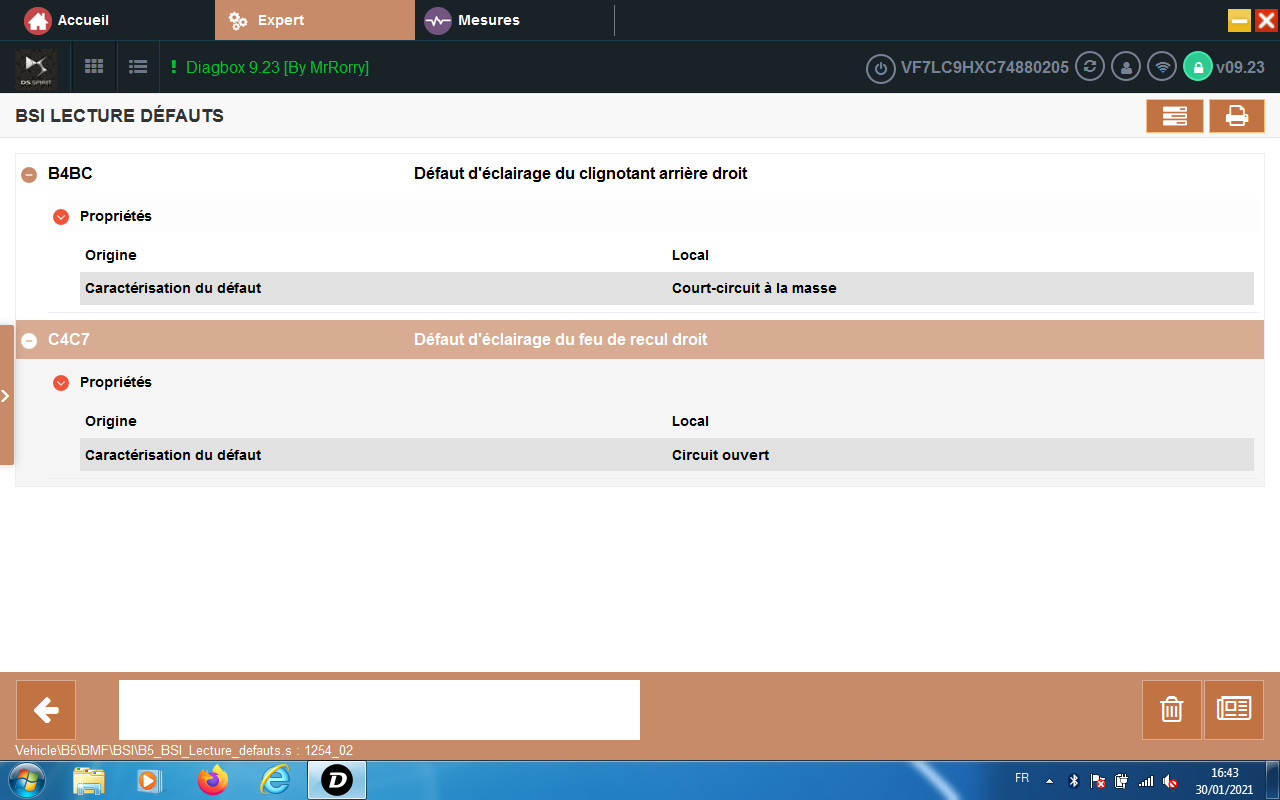Open the user profile icon
This screenshot has width=1280, height=800.
(1126, 67)
